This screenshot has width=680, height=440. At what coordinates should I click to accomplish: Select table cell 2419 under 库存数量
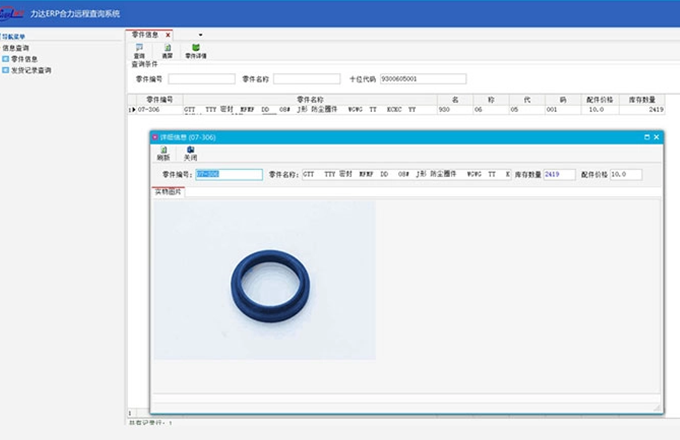[642, 110]
